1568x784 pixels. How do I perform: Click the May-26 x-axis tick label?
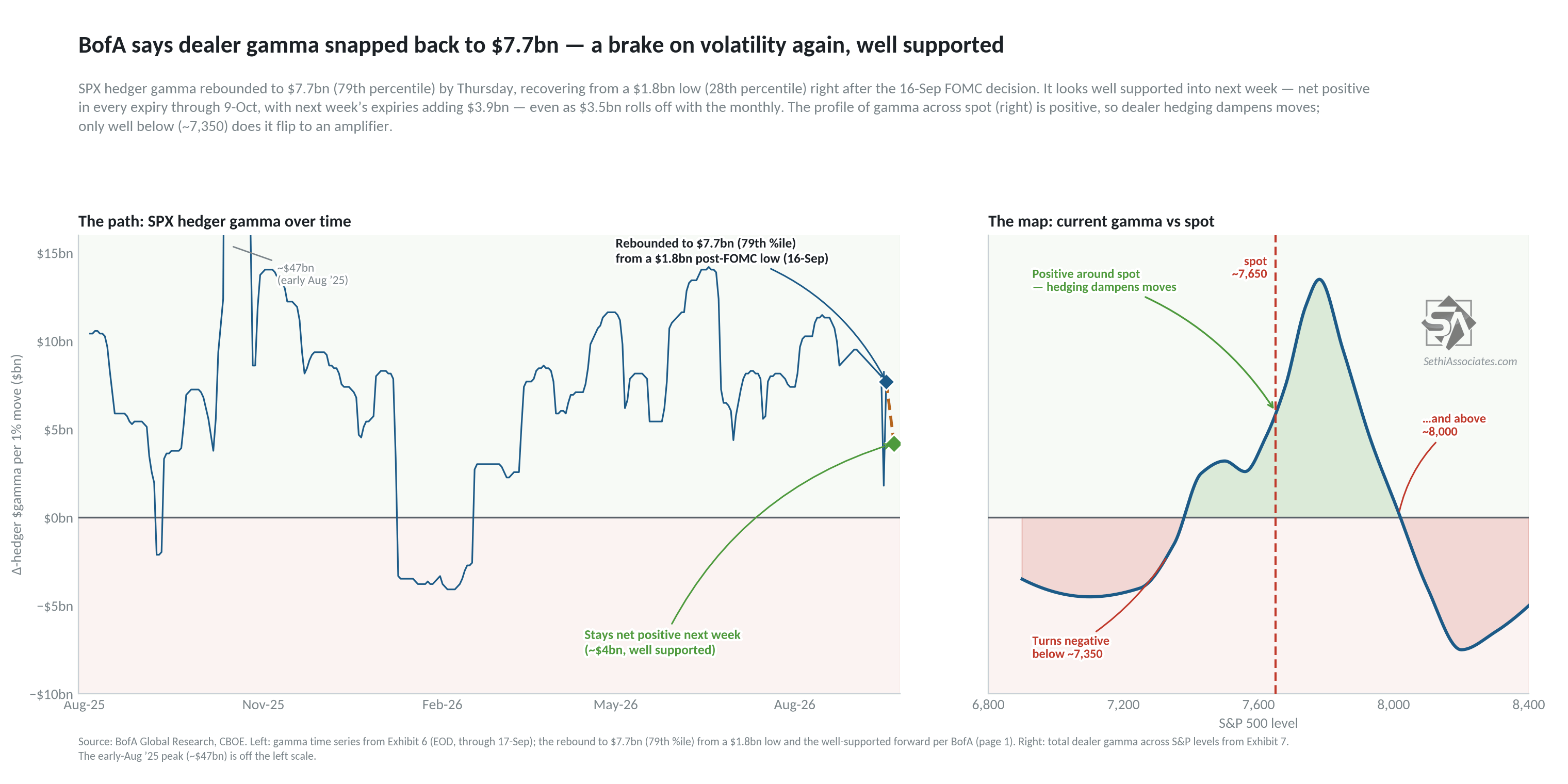tap(615, 705)
